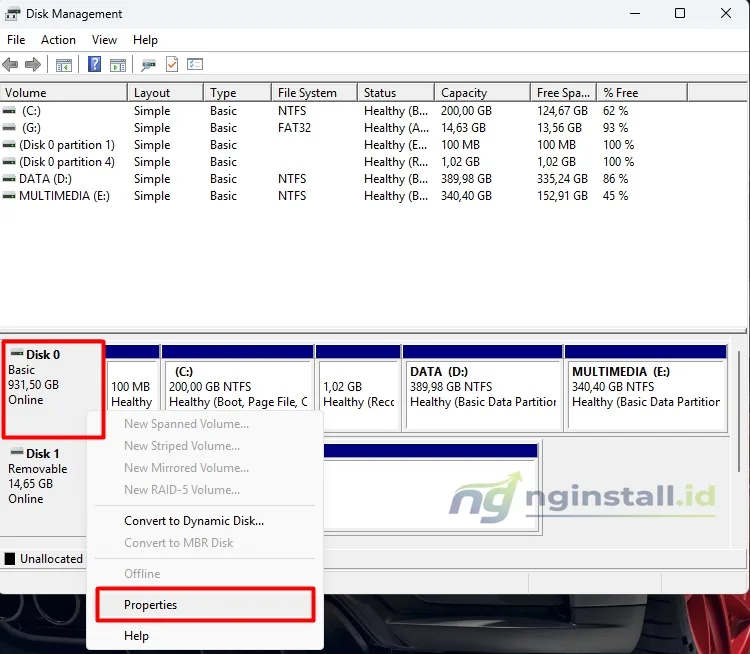Open the blue Help question mark icon
The height and width of the screenshot is (654, 750).
[x=94, y=64]
